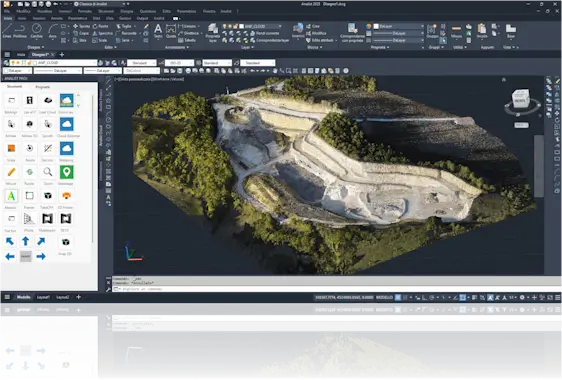The width and height of the screenshot is (562, 380).
Task: Open the Formato menu
Action: pos(85,11)
